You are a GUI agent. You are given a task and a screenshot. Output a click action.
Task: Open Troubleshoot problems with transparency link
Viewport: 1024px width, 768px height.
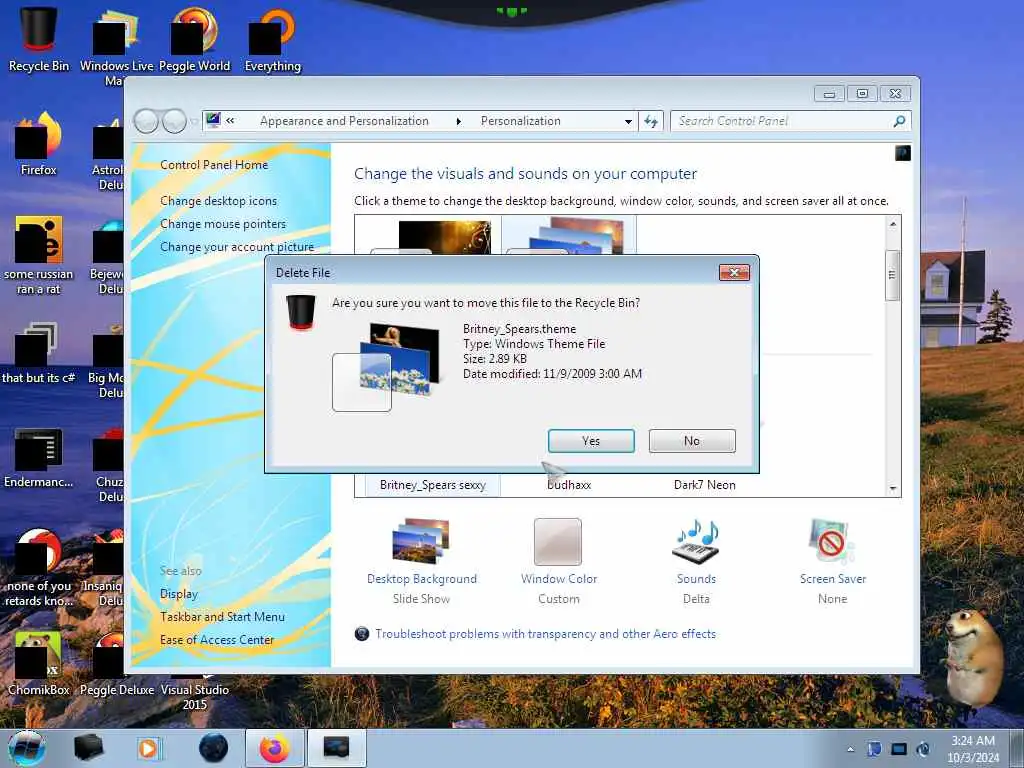[x=545, y=633]
